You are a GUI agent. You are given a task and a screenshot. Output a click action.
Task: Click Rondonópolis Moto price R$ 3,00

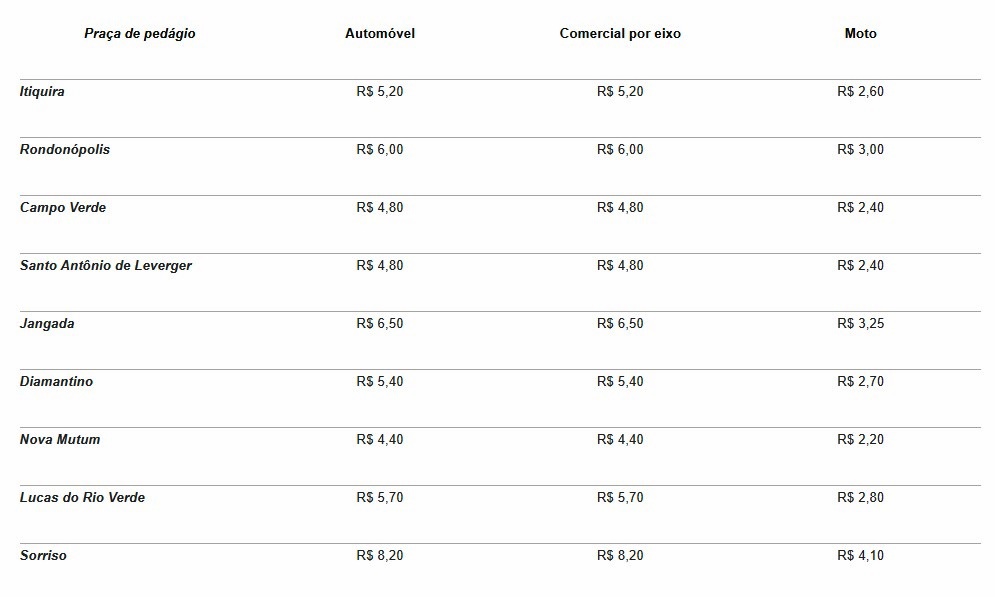(x=860, y=150)
